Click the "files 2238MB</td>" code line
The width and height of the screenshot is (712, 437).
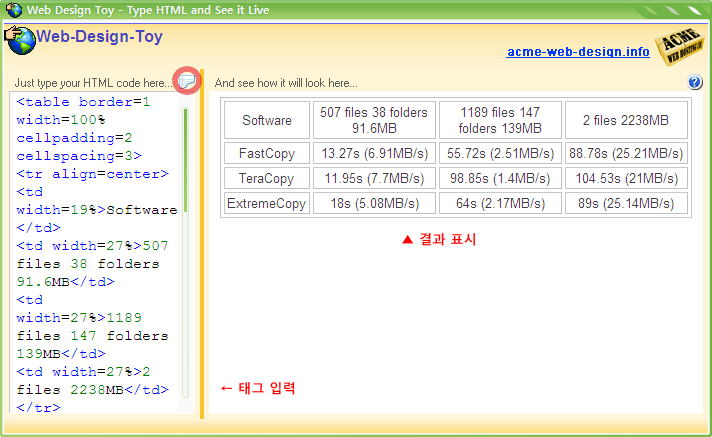click(x=93, y=390)
